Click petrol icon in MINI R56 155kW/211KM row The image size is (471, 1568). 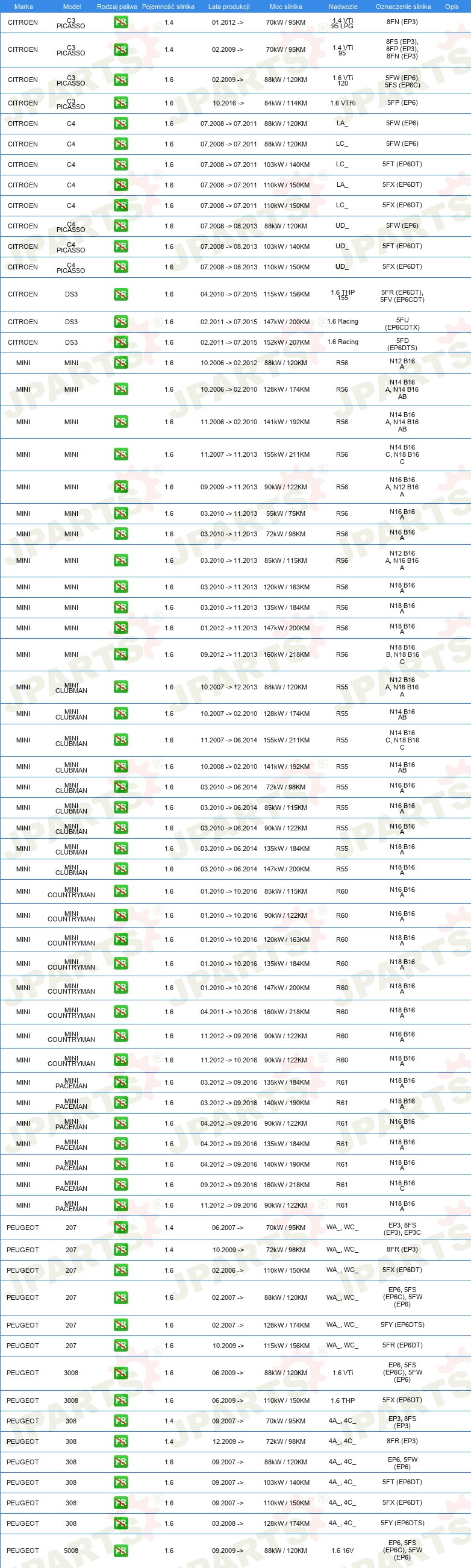pyautogui.click(x=120, y=454)
